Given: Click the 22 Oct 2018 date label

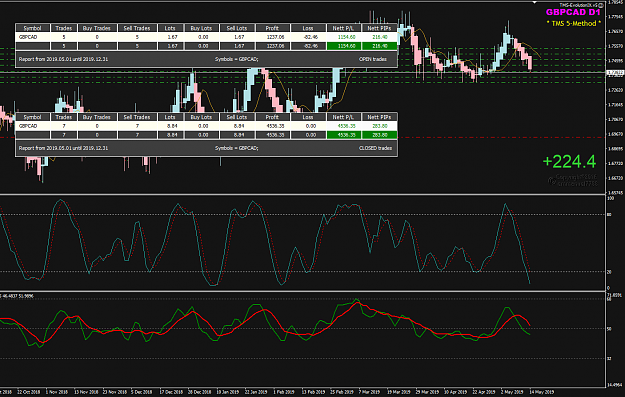Looking at the screenshot, I should point(28,392).
